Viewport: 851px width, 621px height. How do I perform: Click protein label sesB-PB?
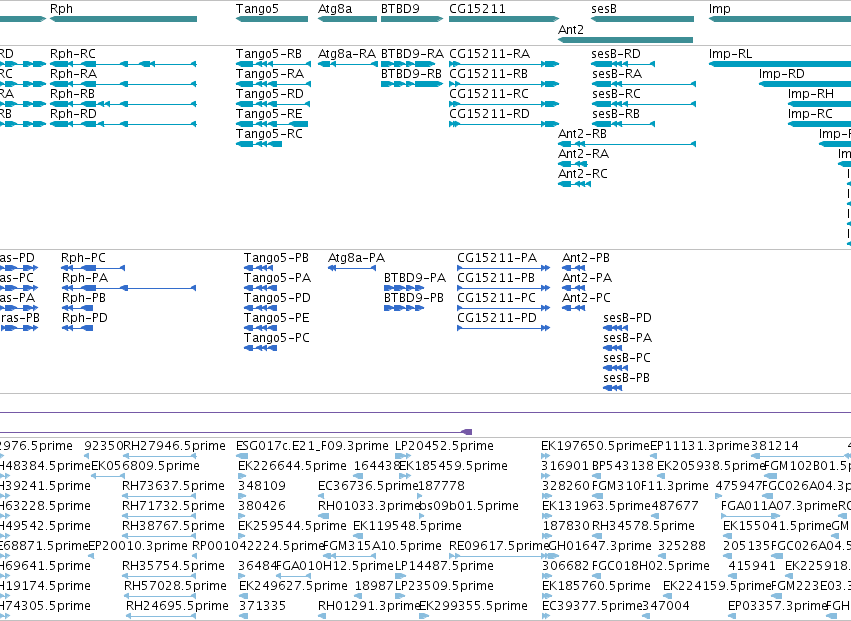(x=626, y=378)
